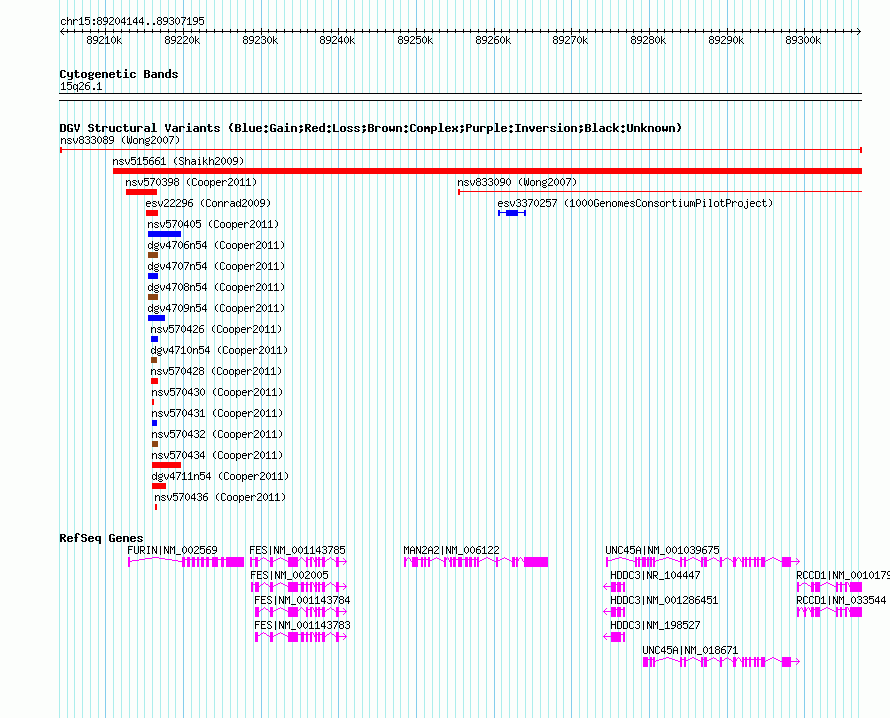Select the FES|NM_001143784 transcript label
This screenshot has height=718, width=890.
302,600
